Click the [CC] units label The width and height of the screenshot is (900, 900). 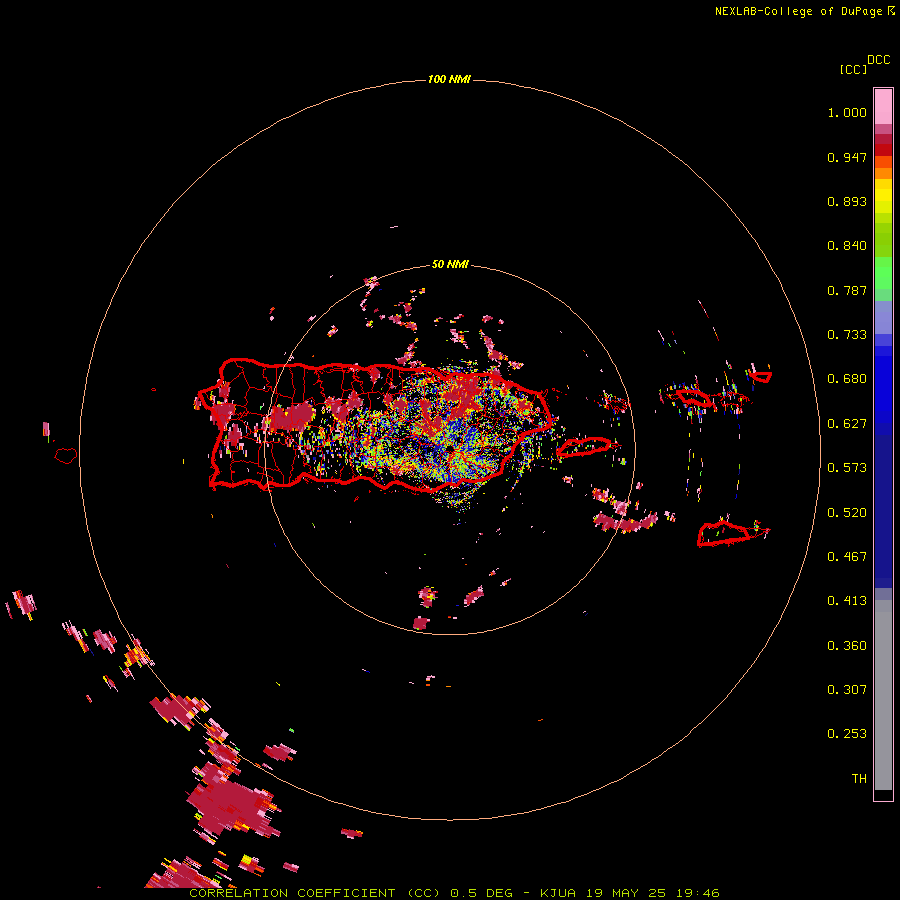(853, 69)
